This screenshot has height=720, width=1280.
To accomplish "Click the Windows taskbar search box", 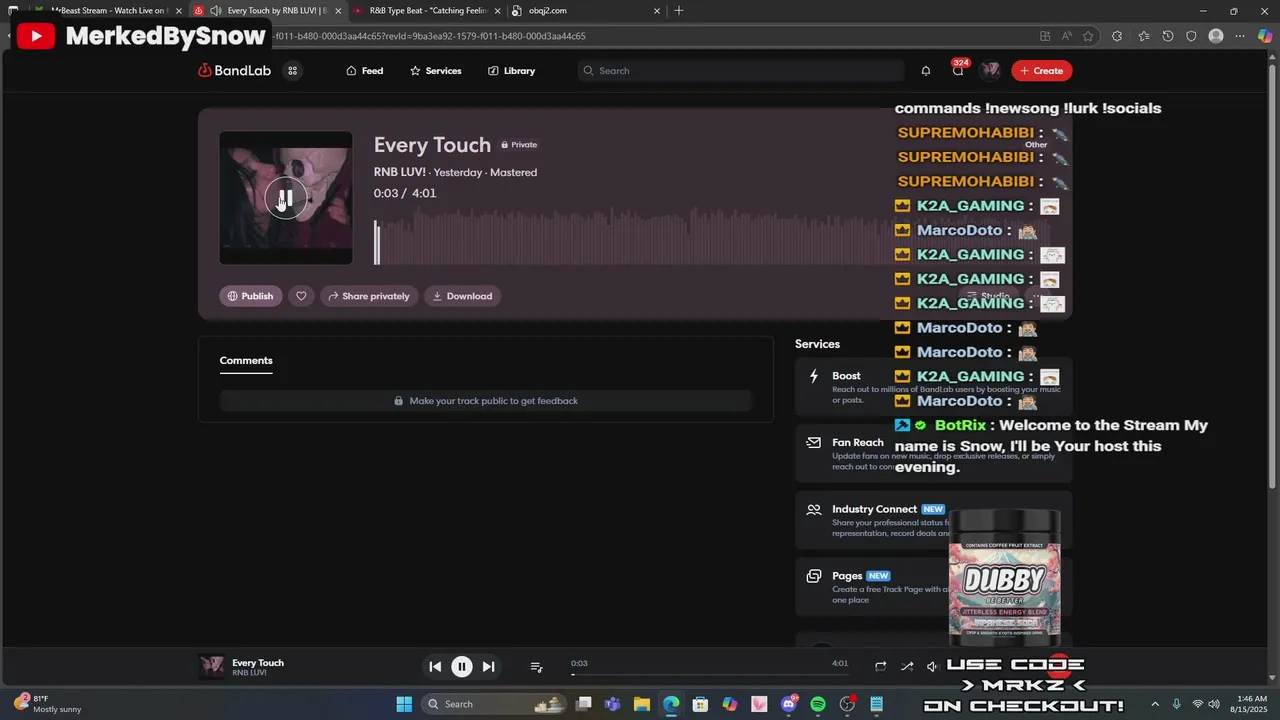I will [494, 704].
